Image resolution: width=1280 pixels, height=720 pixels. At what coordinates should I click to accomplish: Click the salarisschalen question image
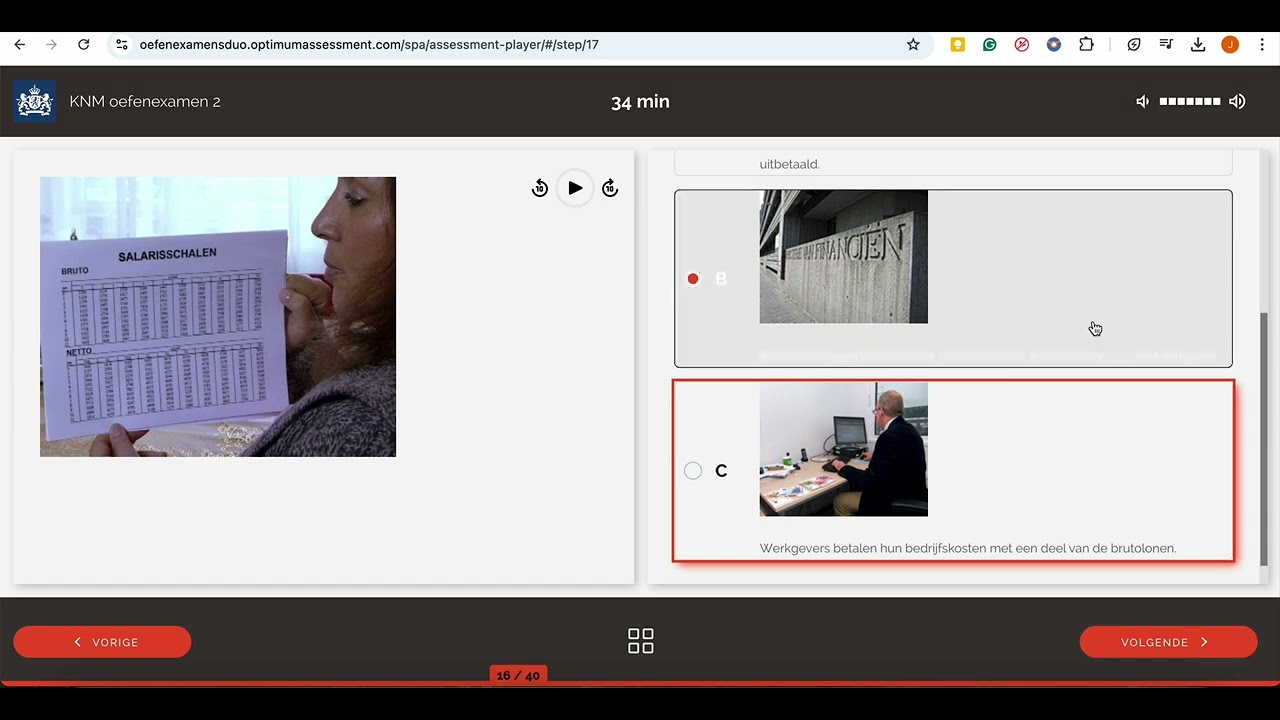point(218,317)
